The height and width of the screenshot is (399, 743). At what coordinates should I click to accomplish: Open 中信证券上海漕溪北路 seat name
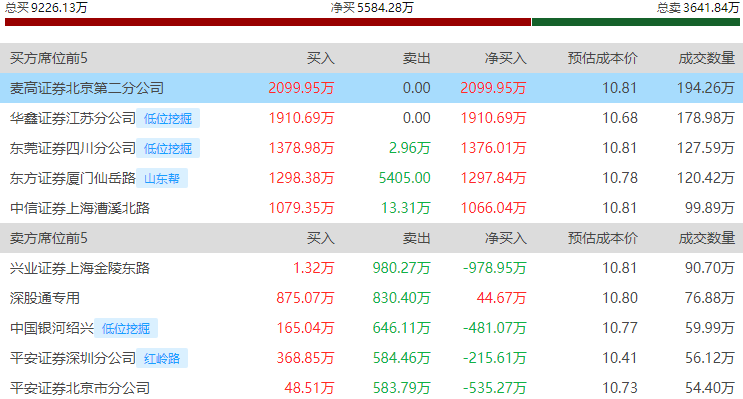[x=80, y=208]
